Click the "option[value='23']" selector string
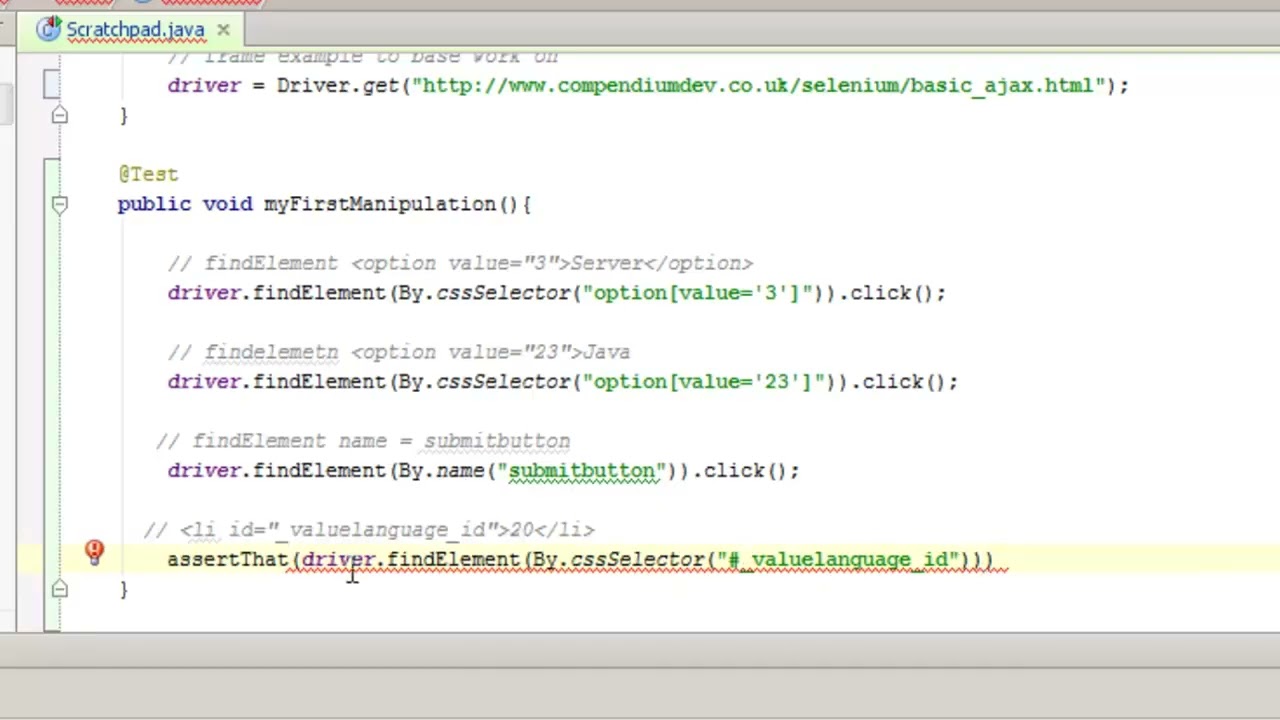The image size is (1280, 720). [704, 382]
